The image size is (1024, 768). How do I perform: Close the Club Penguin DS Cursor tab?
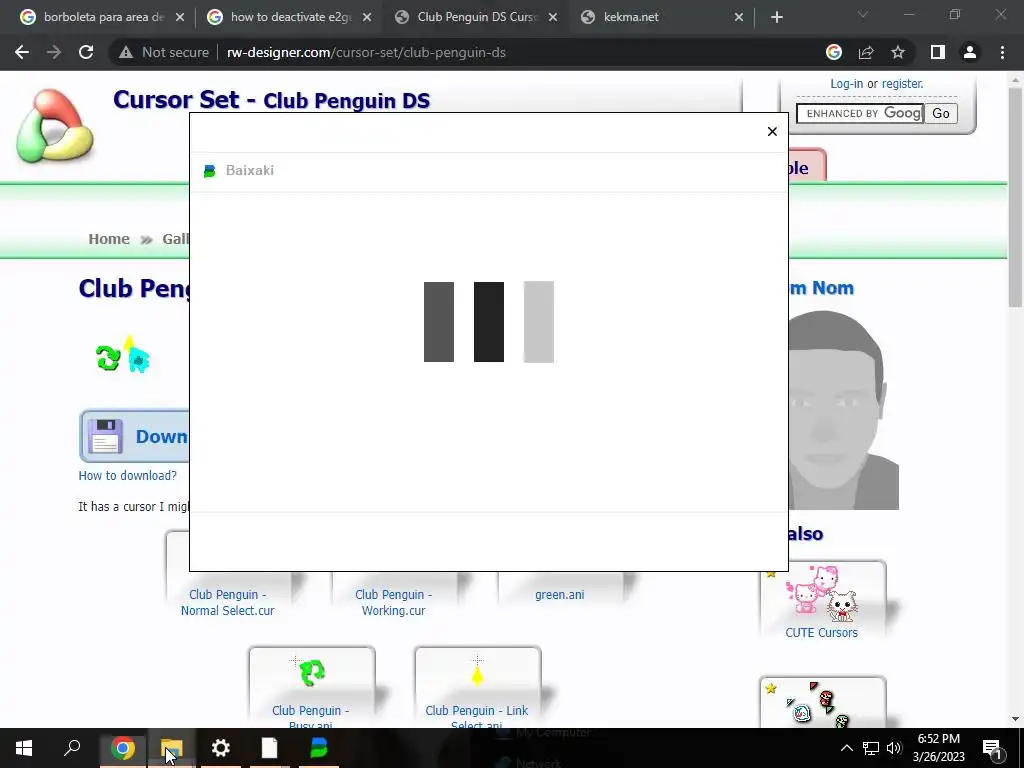[553, 17]
